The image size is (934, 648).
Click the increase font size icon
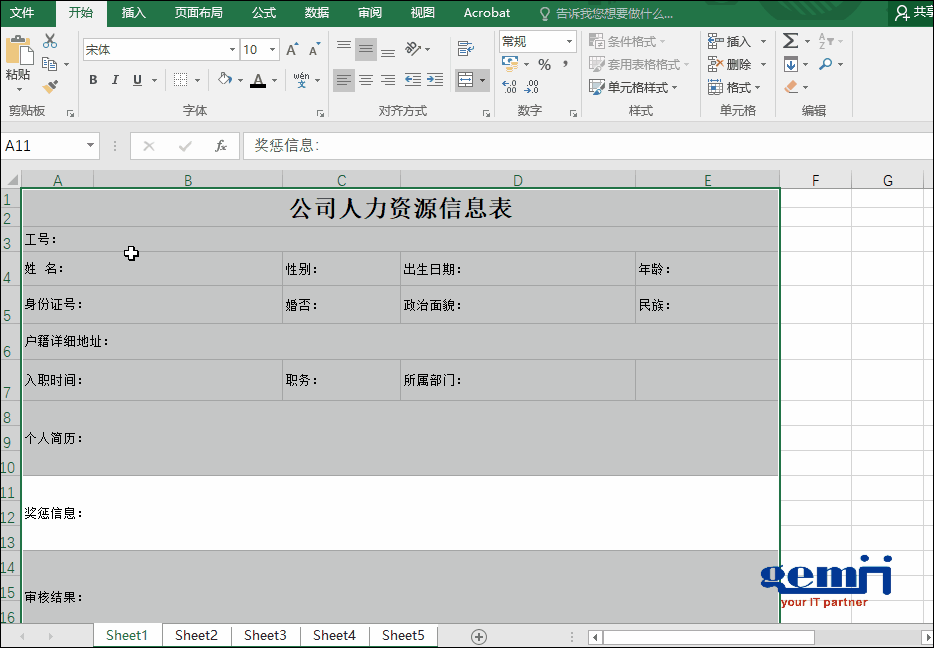point(292,49)
